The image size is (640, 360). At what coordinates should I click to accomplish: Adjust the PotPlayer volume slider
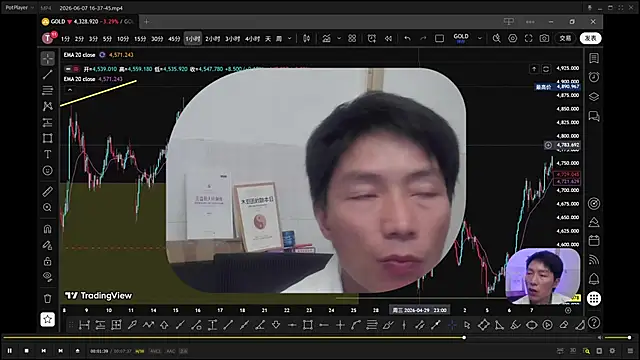point(617,338)
